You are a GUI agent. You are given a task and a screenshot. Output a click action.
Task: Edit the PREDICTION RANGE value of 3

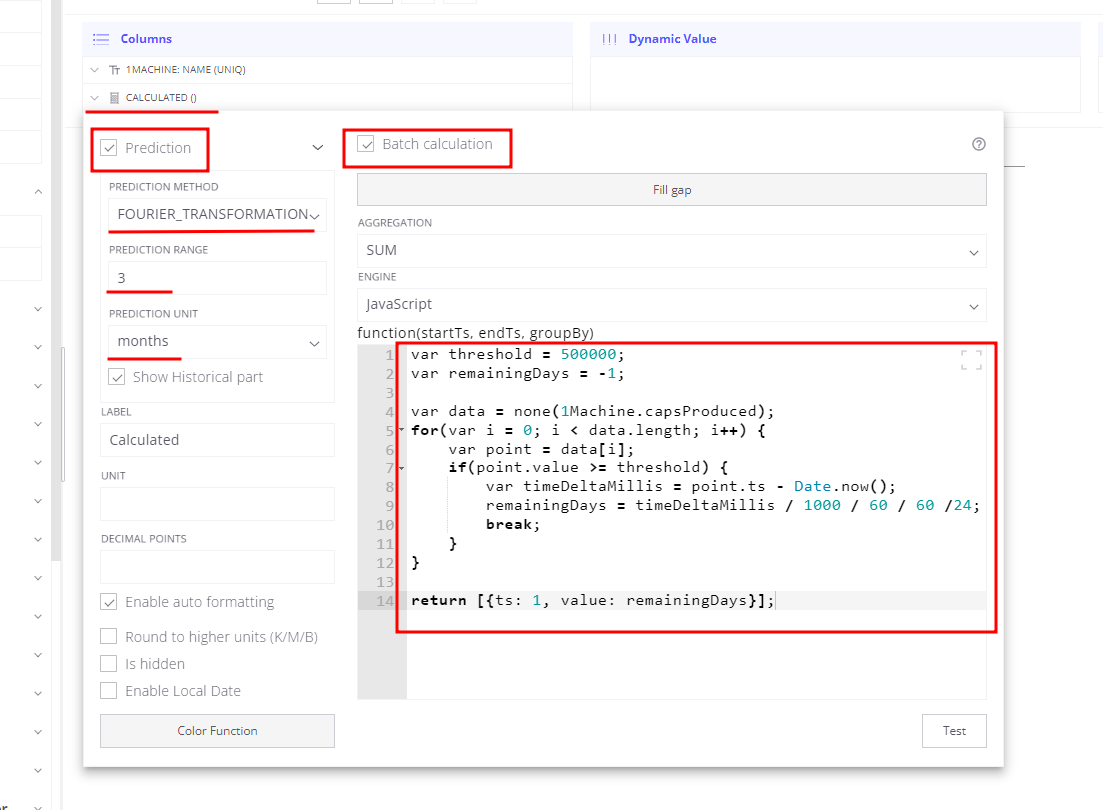pos(216,278)
